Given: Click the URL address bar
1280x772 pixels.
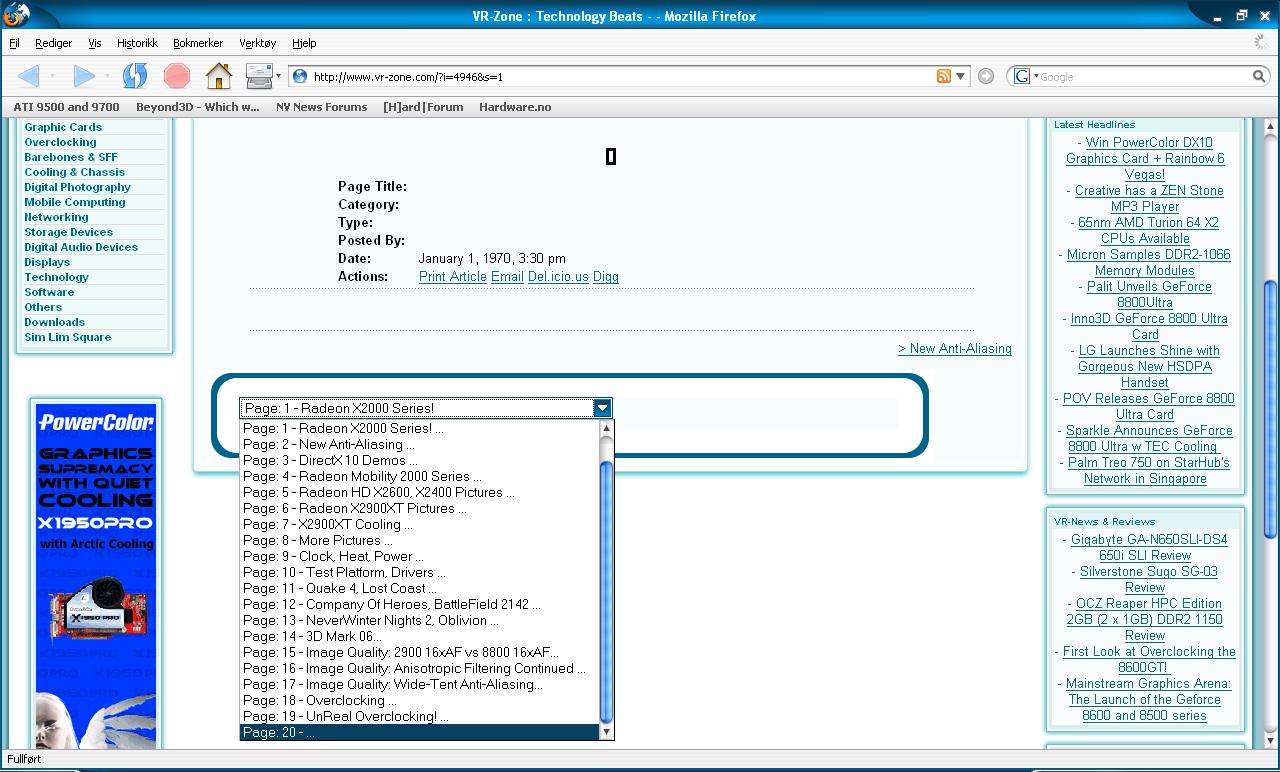Looking at the screenshot, I should [x=620, y=76].
